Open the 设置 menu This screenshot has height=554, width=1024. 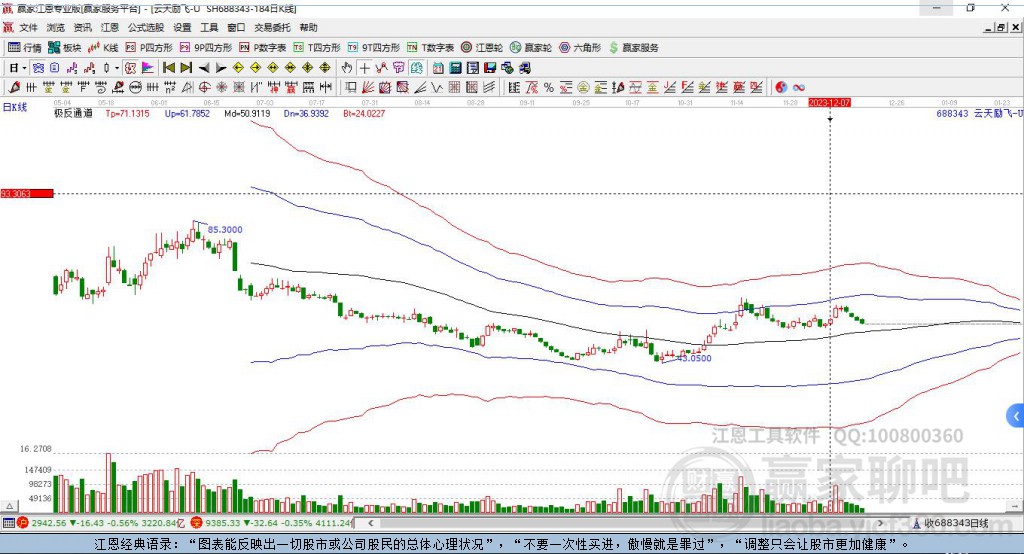182,27
